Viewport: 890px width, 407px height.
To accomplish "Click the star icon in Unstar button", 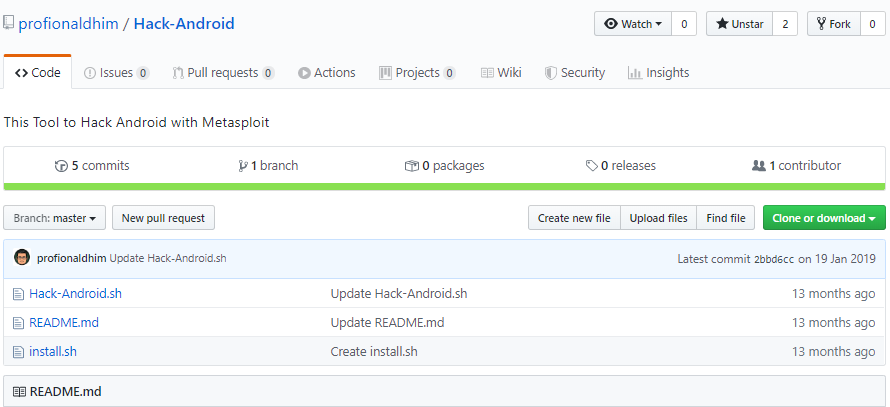I will [722, 24].
